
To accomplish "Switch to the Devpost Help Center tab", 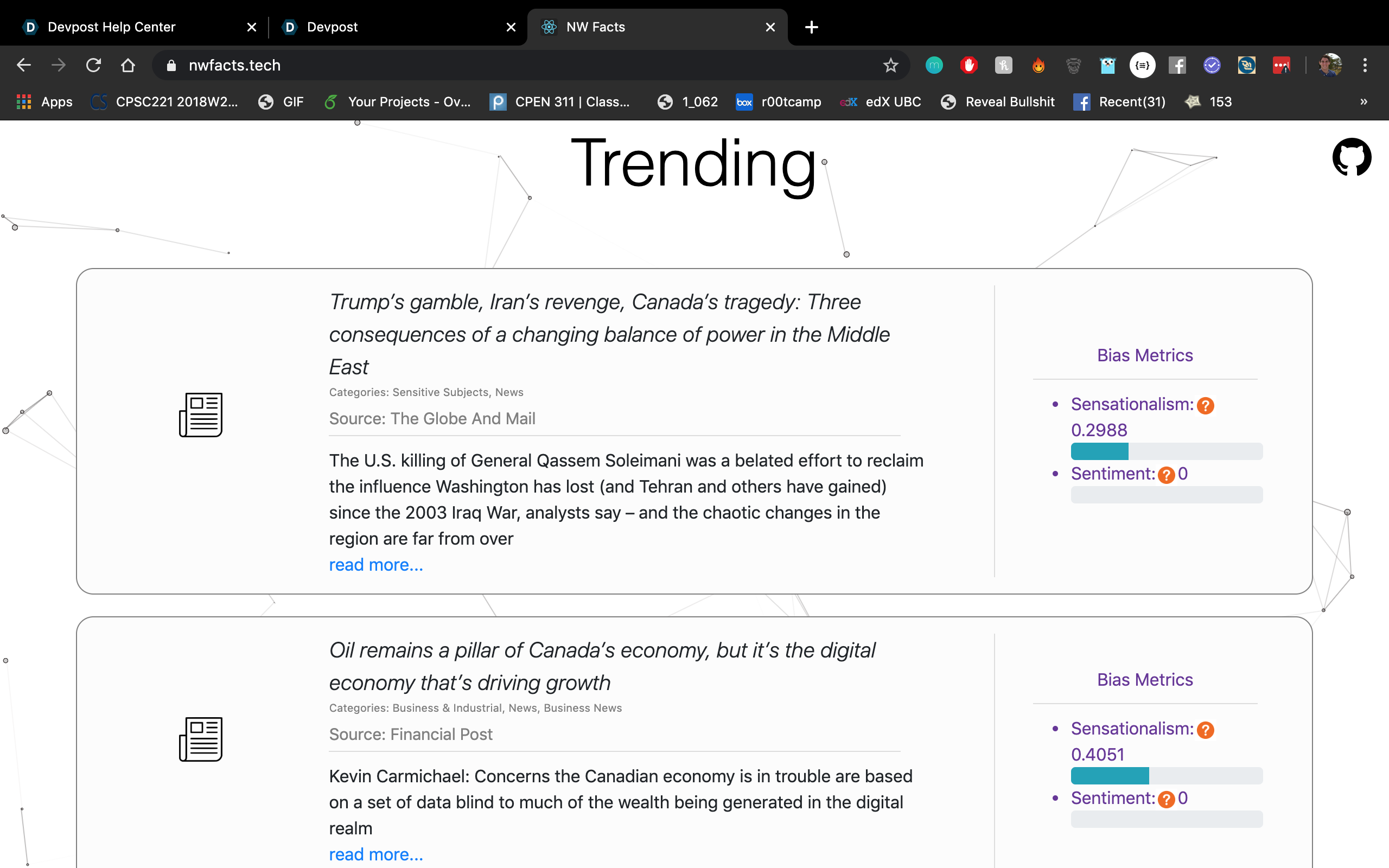I will (x=112, y=27).
